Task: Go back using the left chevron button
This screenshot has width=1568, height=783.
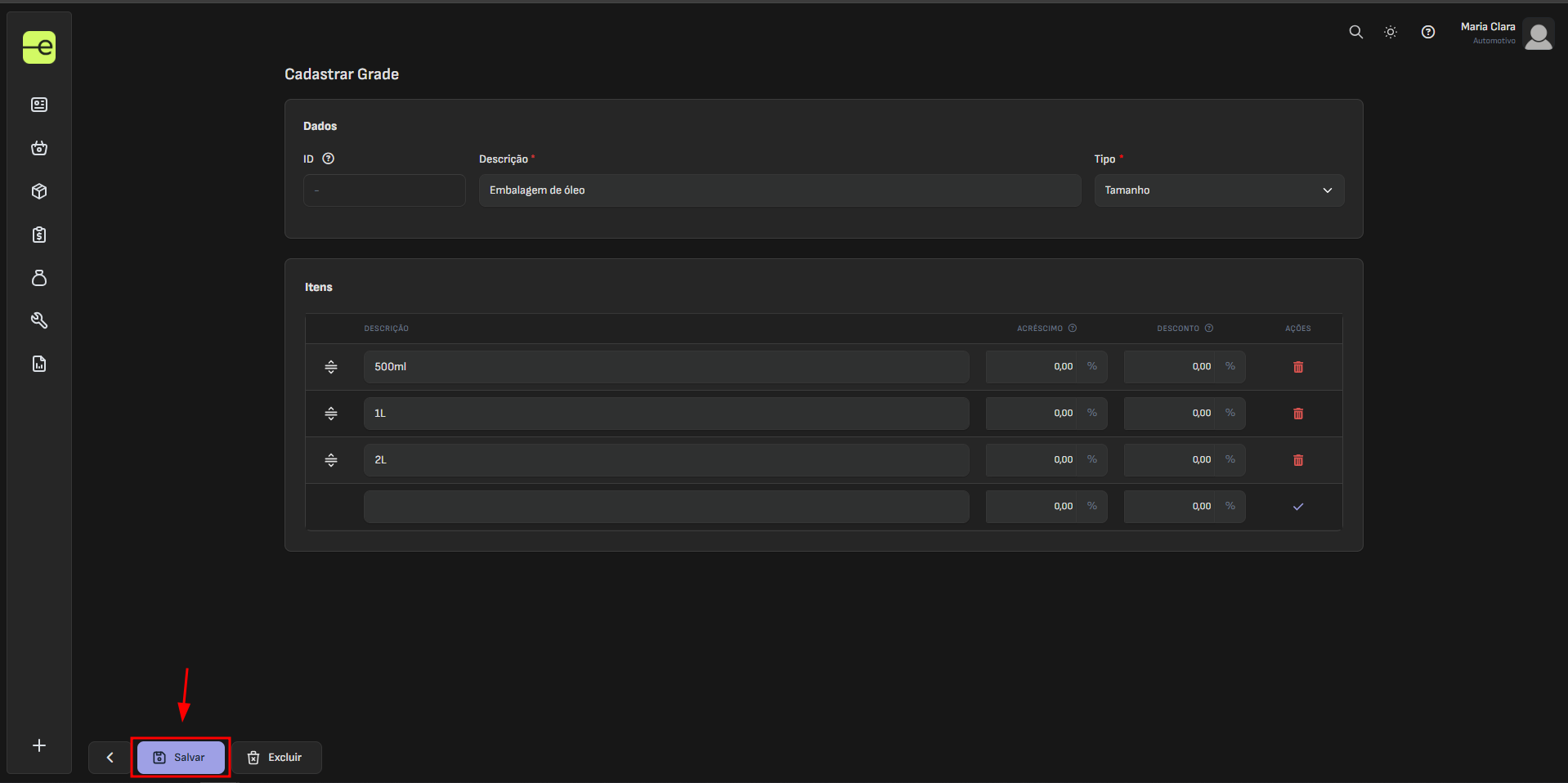Action: point(110,758)
